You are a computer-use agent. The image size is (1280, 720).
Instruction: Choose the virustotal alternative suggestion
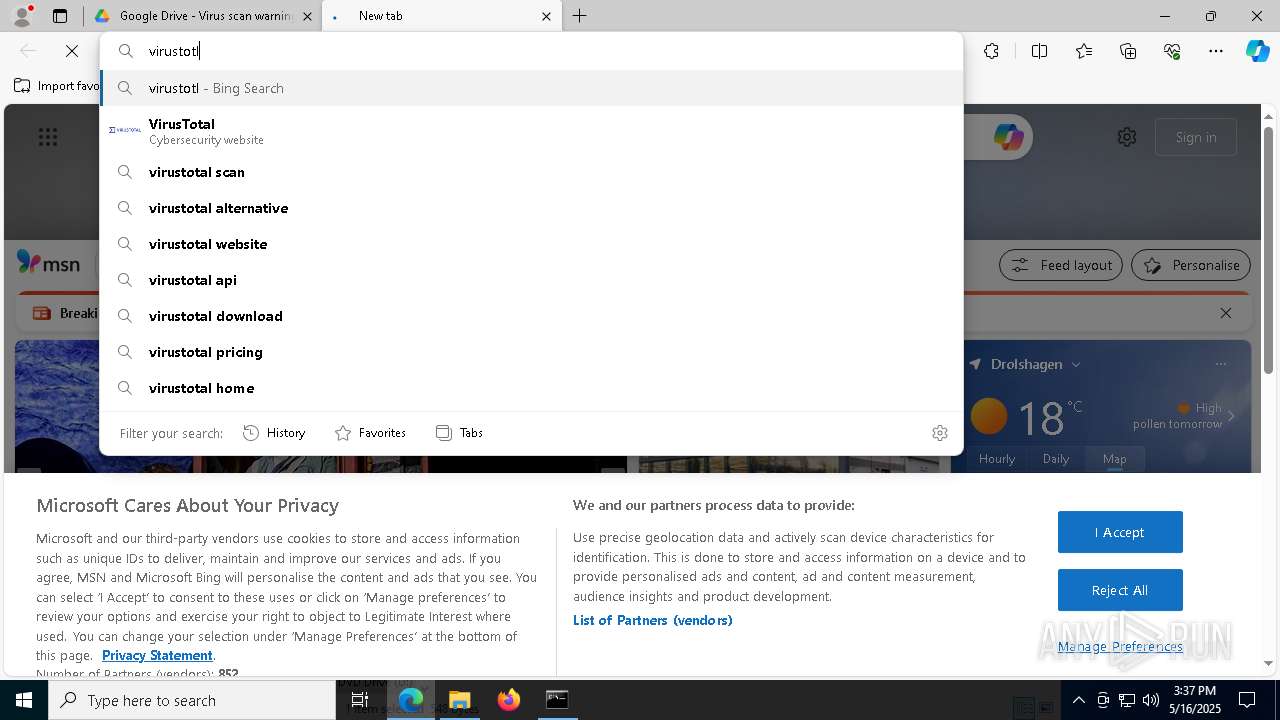point(531,208)
